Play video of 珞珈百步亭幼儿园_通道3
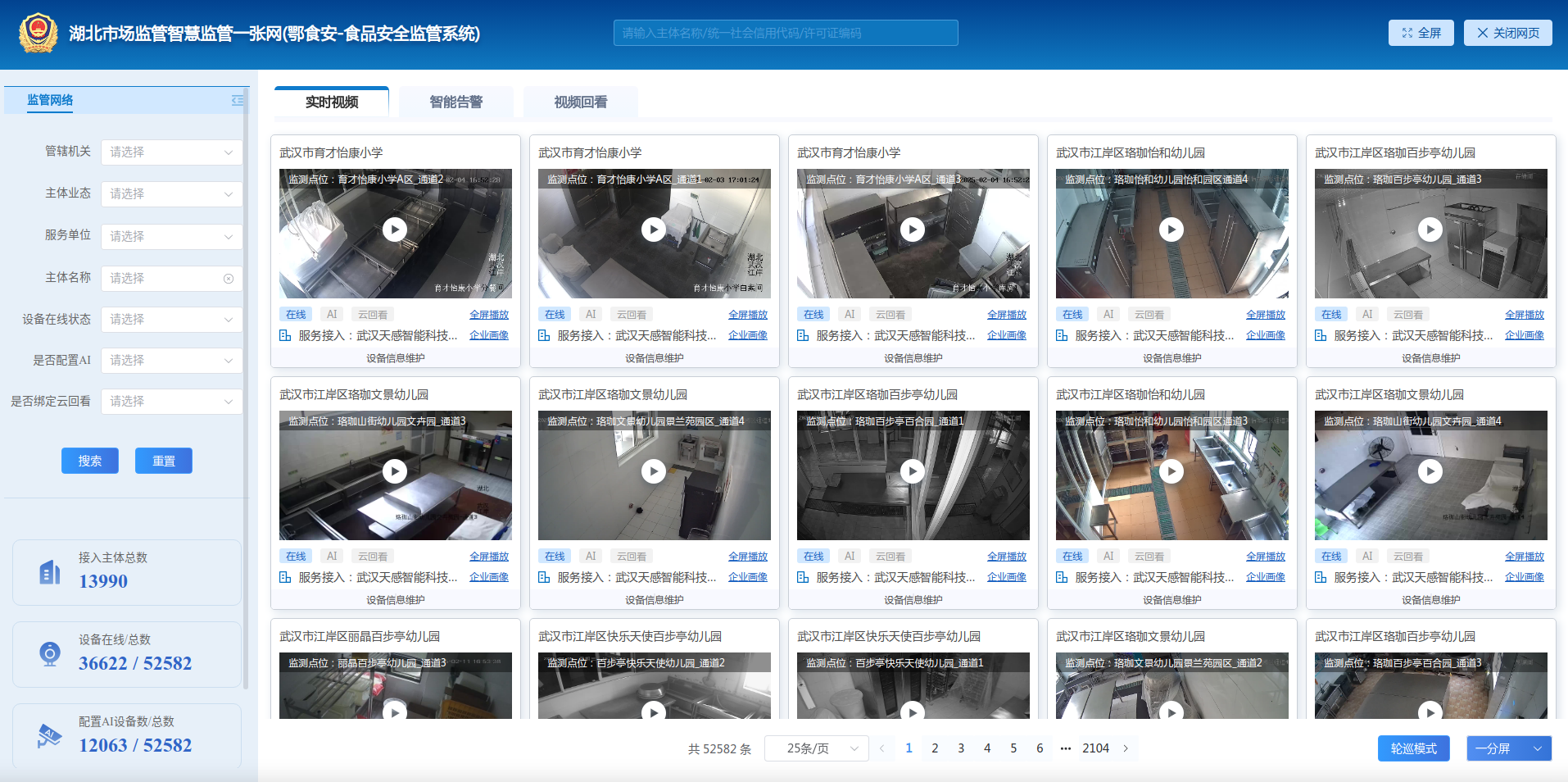Image resolution: width=1568 pixels, height=782 pixels. click(x=1430, y=230)
